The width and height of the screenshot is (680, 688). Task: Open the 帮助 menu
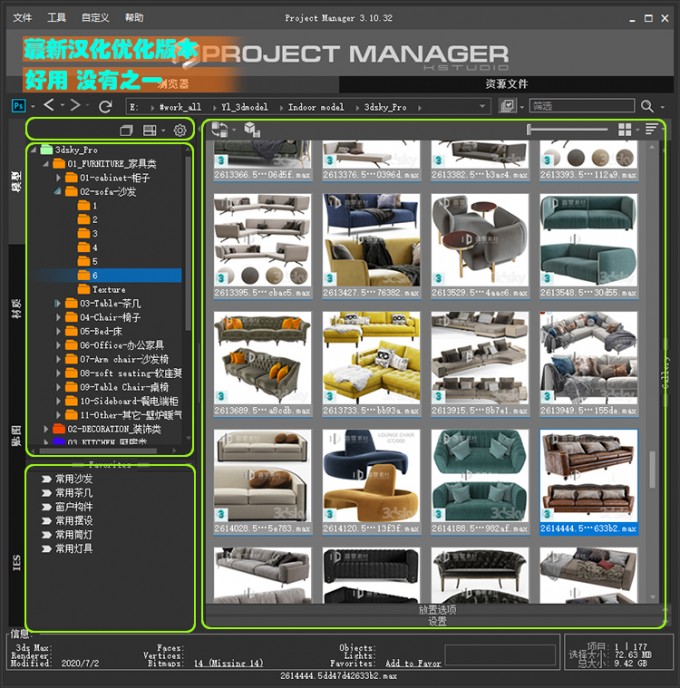click(x=134, y=18)
